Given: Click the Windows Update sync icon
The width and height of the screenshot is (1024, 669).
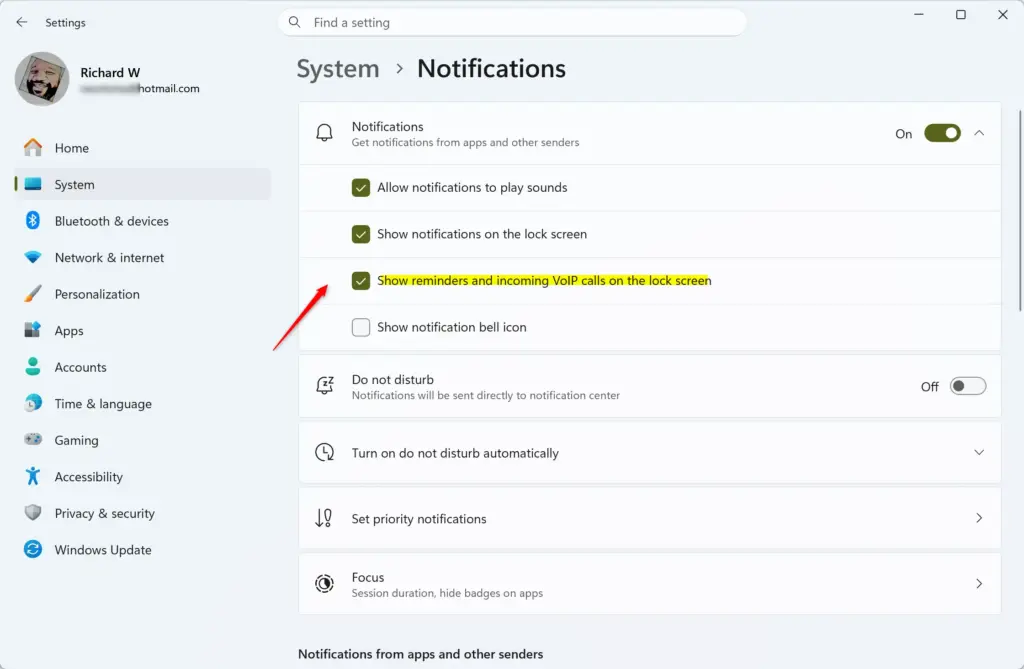Looking at the screenshot, I should click(33, 549).
